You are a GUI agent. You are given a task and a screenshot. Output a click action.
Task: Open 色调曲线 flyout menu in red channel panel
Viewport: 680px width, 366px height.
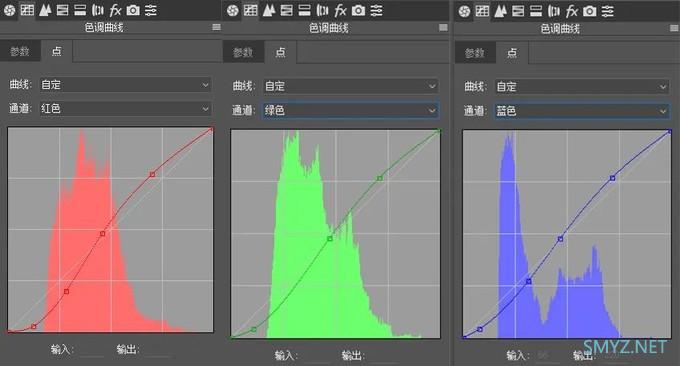pyautogui.click(x=216, y=27)
